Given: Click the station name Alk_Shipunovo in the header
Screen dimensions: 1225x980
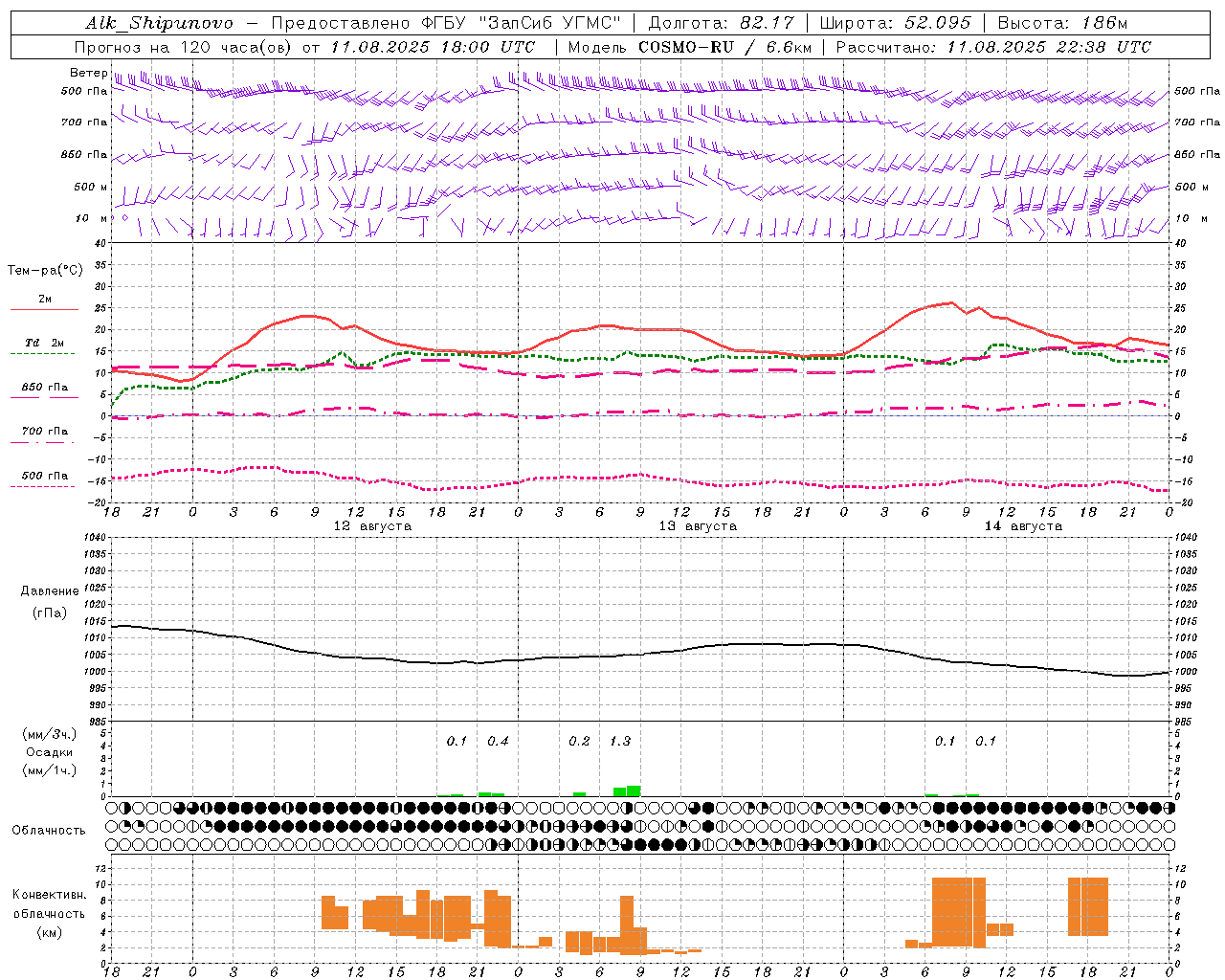Looking at the screenshot, I should [x=160, y=23].
